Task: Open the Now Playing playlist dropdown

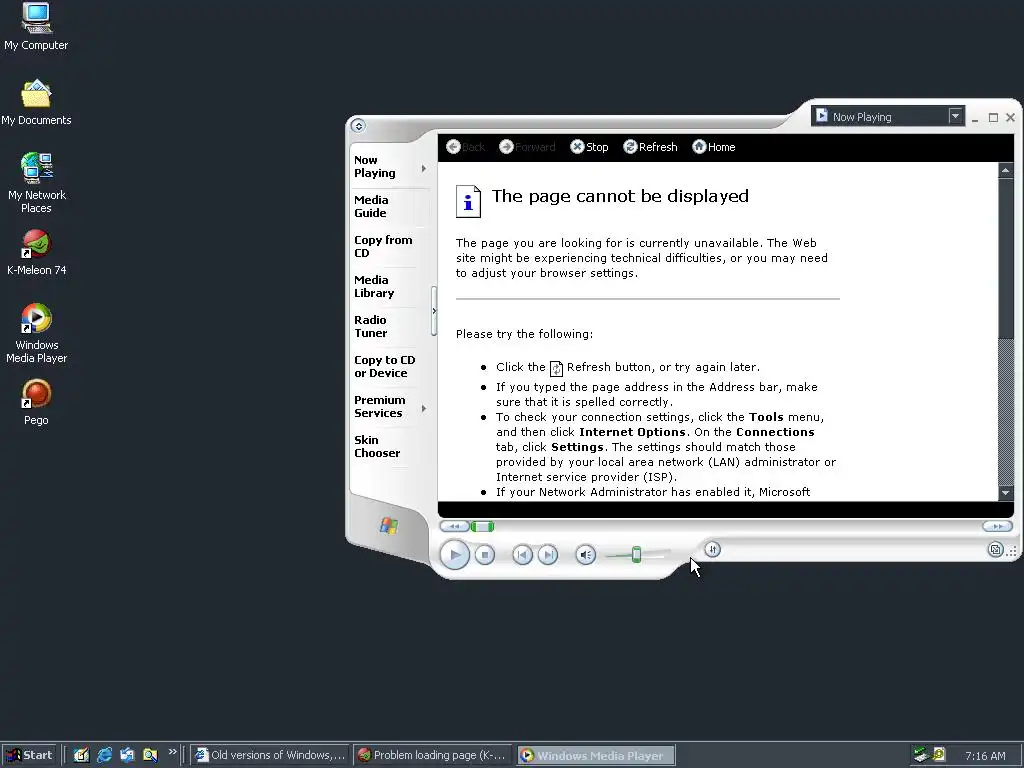Action: click(955, 116)
